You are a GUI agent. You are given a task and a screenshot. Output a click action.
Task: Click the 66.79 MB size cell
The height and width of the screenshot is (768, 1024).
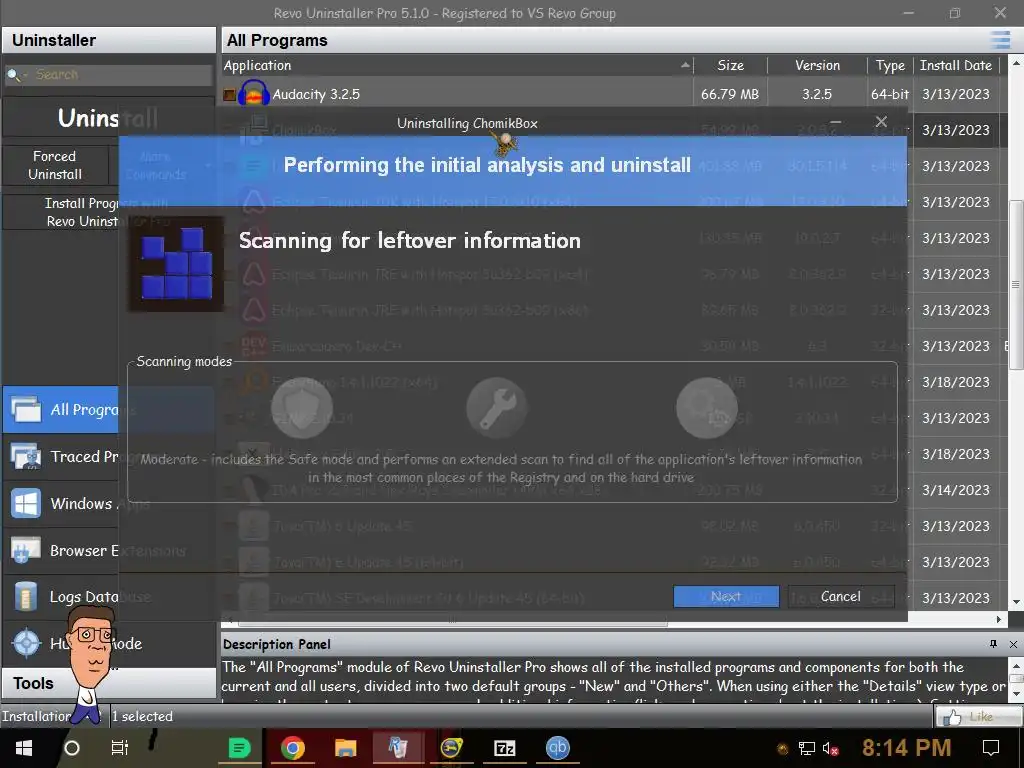click(x=730, y=94)
